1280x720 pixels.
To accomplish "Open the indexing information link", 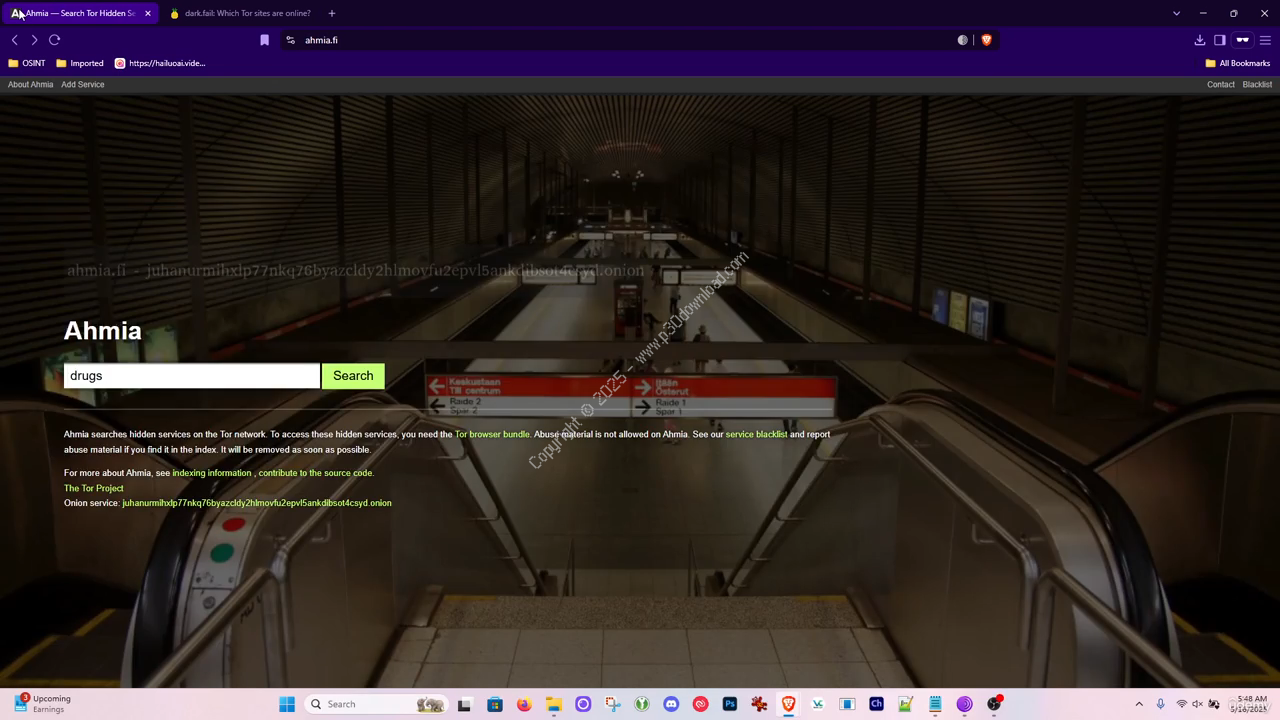I will [211, 473].
